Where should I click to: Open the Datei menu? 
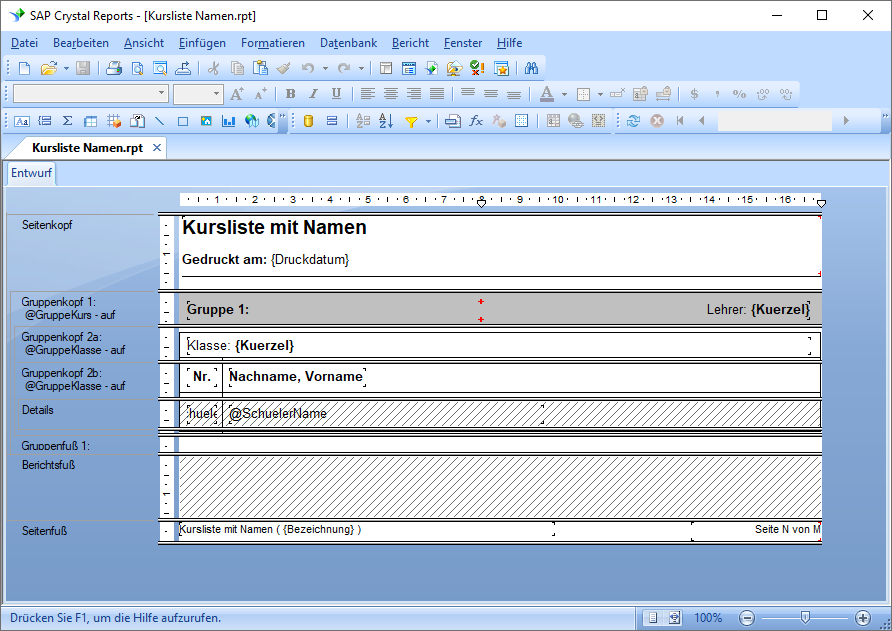pos(24,43)
